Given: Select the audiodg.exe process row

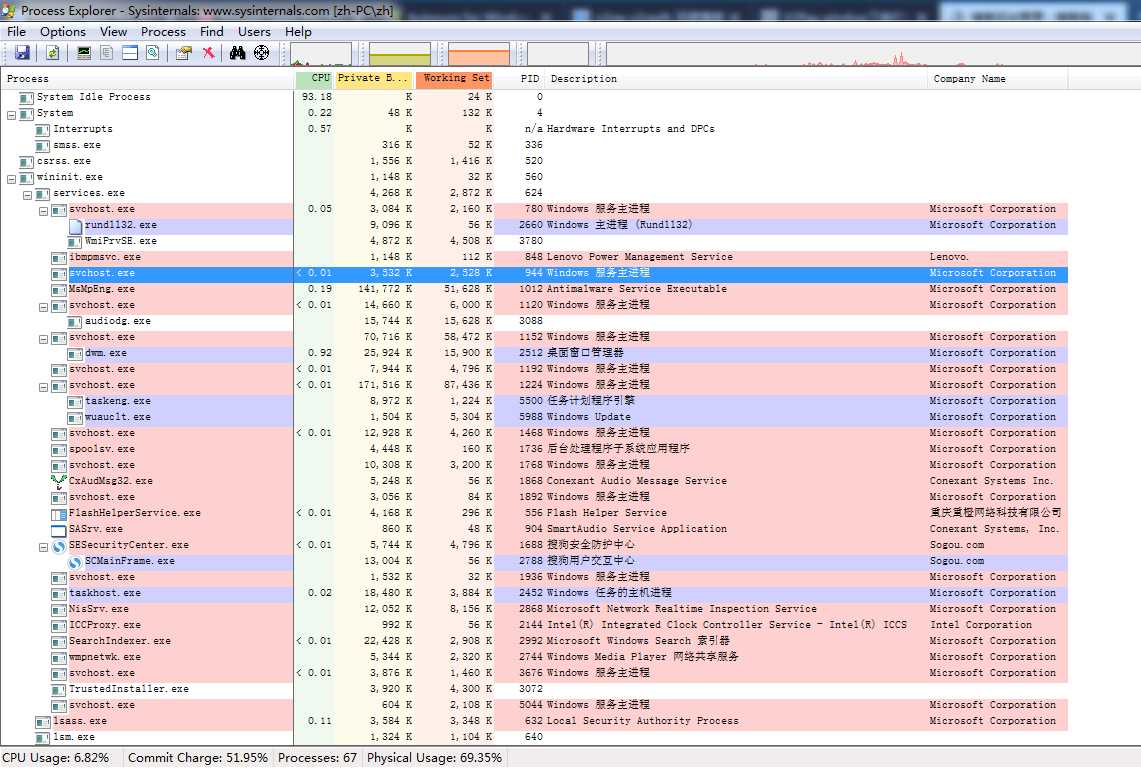Looking at the screenshot, I should [534, 321].
